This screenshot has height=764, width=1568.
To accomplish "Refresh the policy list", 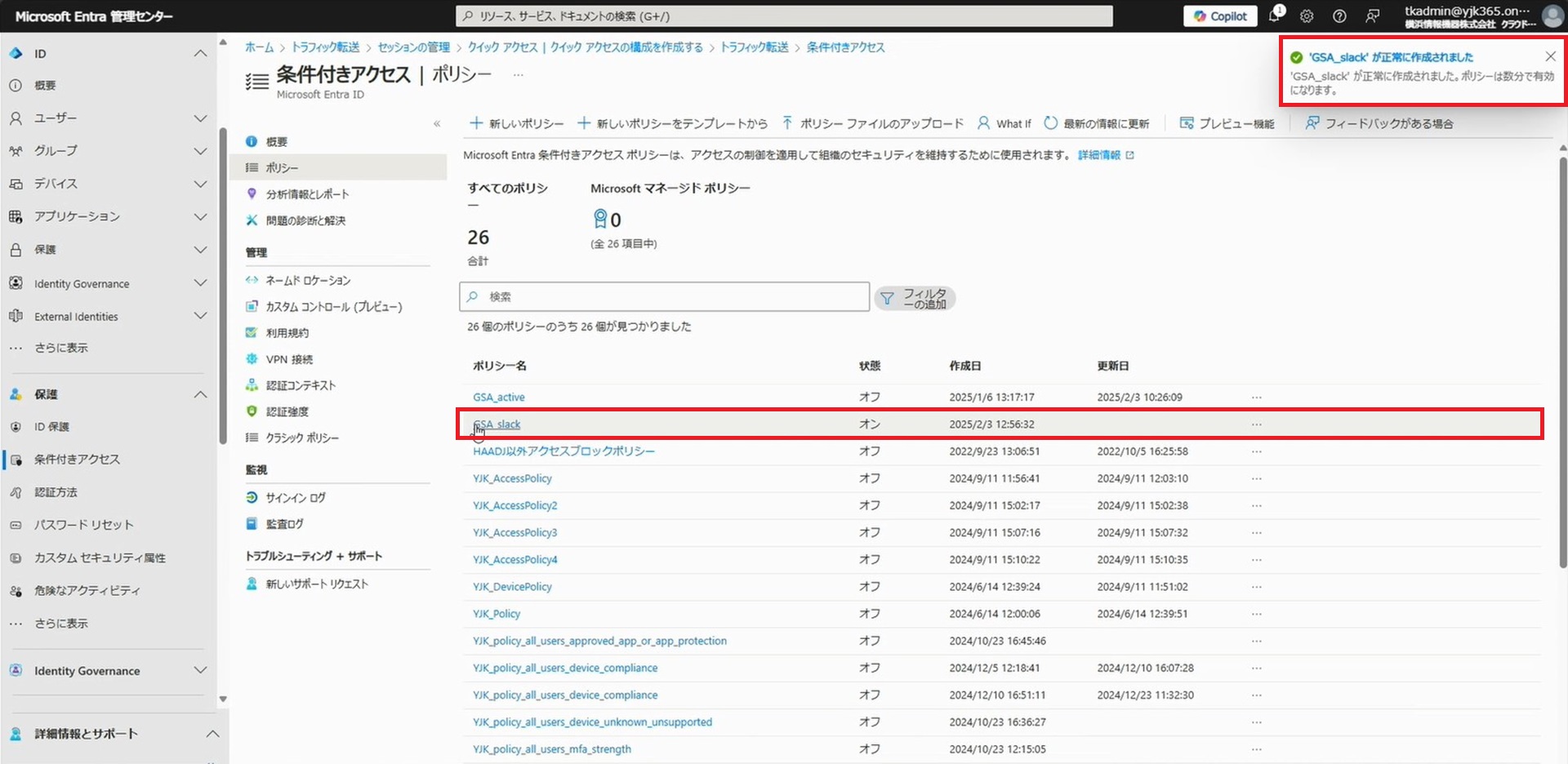I will click(x=1097, y=123).
